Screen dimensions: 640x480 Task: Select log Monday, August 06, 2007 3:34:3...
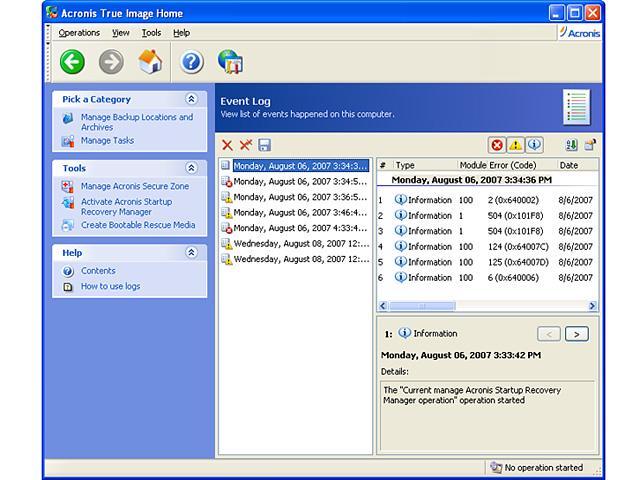pyautogui.click(x=300, y=166)
